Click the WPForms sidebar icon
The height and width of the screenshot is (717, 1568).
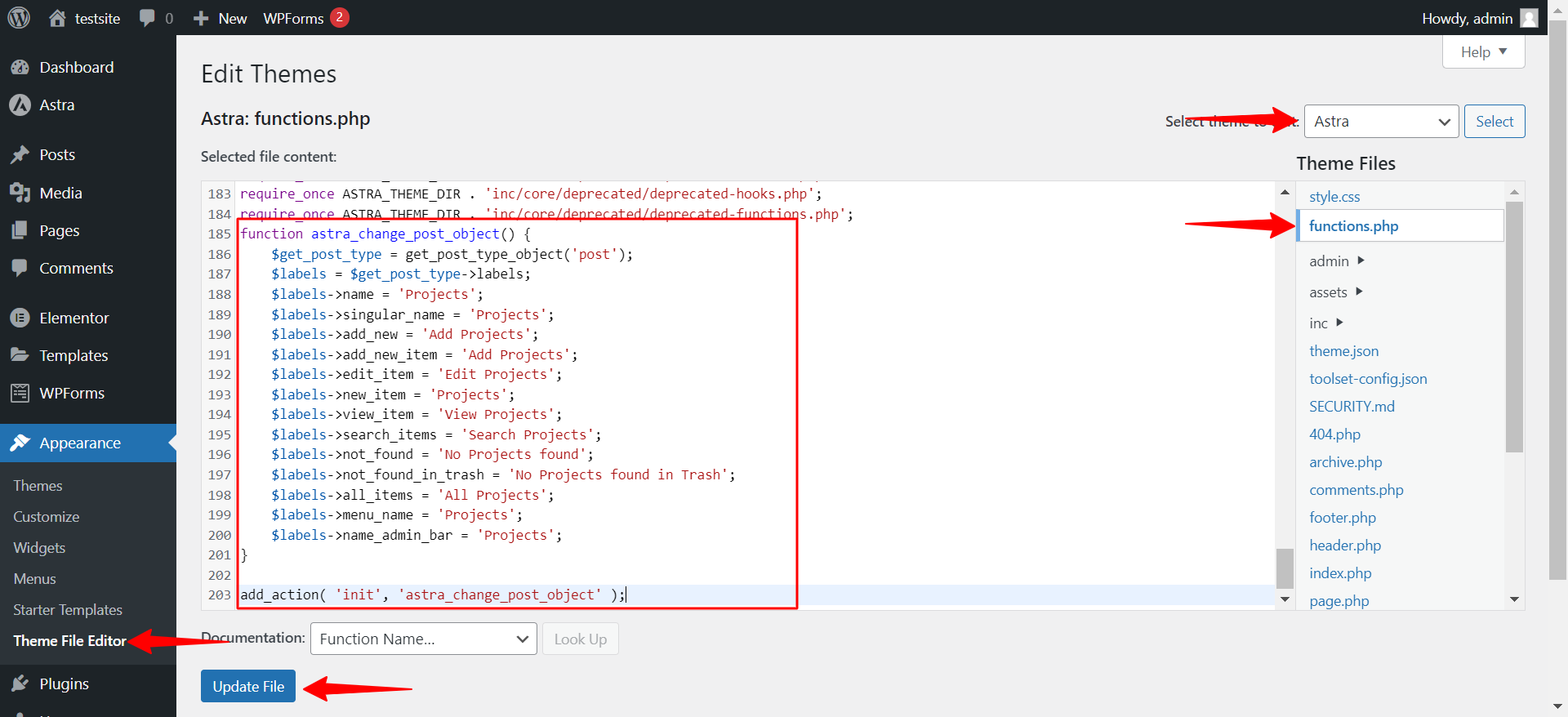coord(20,393)
